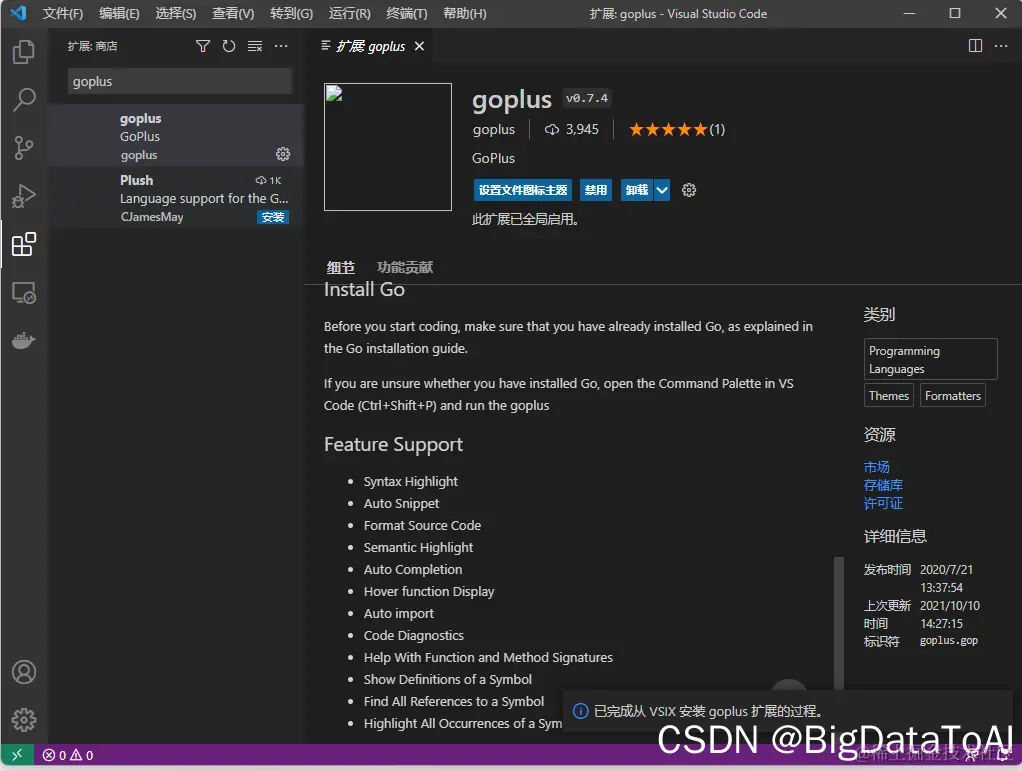Image resolution: width=1022 pixels, height=771 pixels.
Task: Open Source Control view
Action: pos(23,148)
